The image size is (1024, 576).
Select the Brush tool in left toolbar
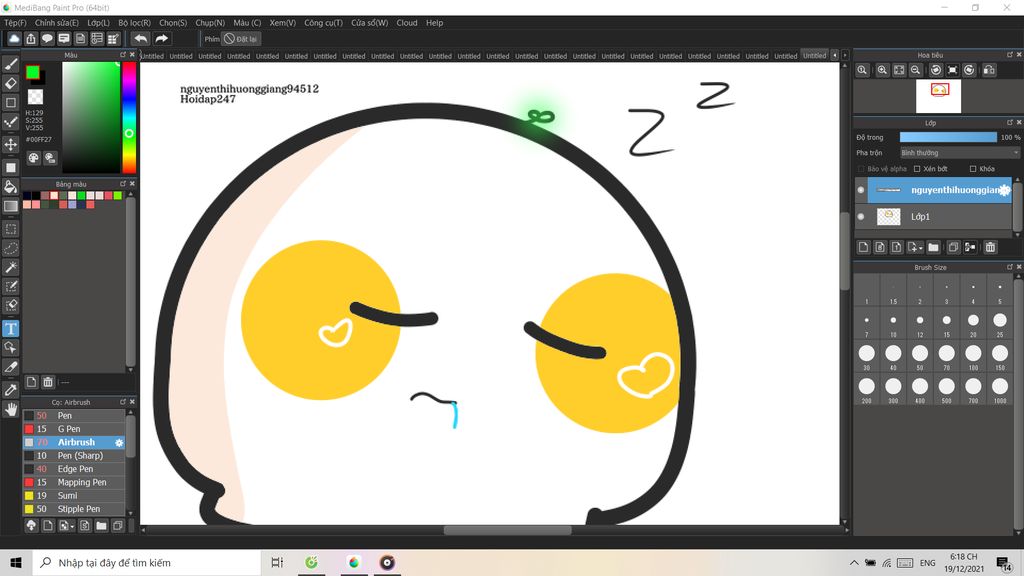click(x=10, y=64)
